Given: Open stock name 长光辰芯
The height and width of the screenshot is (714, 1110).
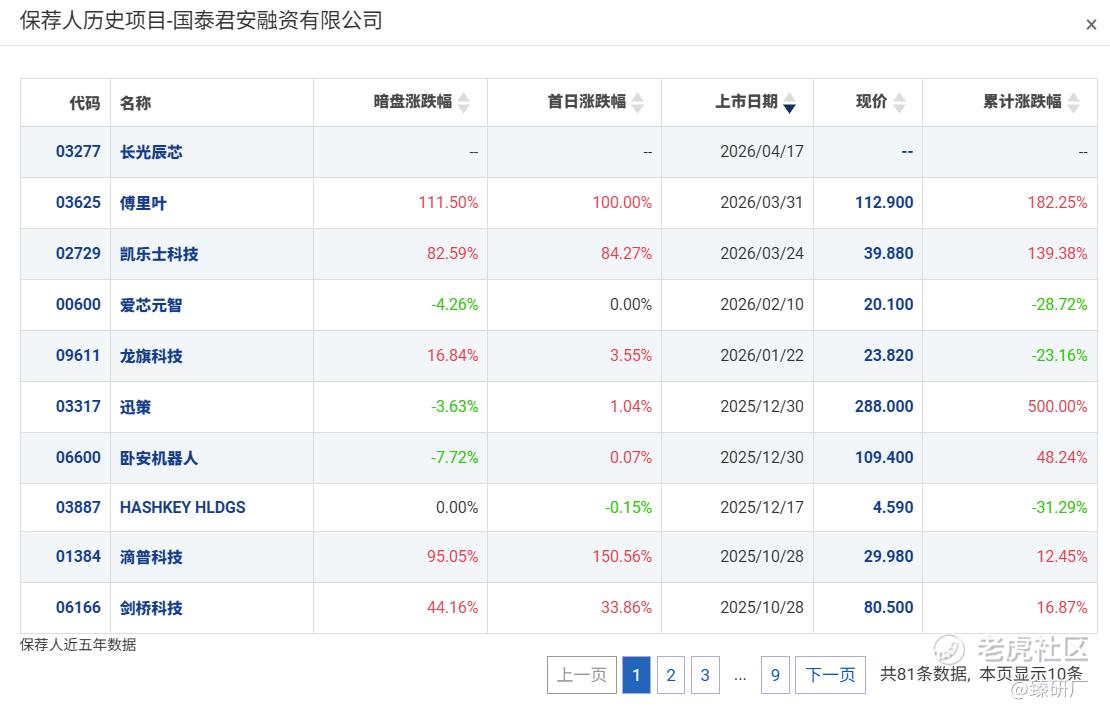Looking at the screenshot, I should point(151,152).
